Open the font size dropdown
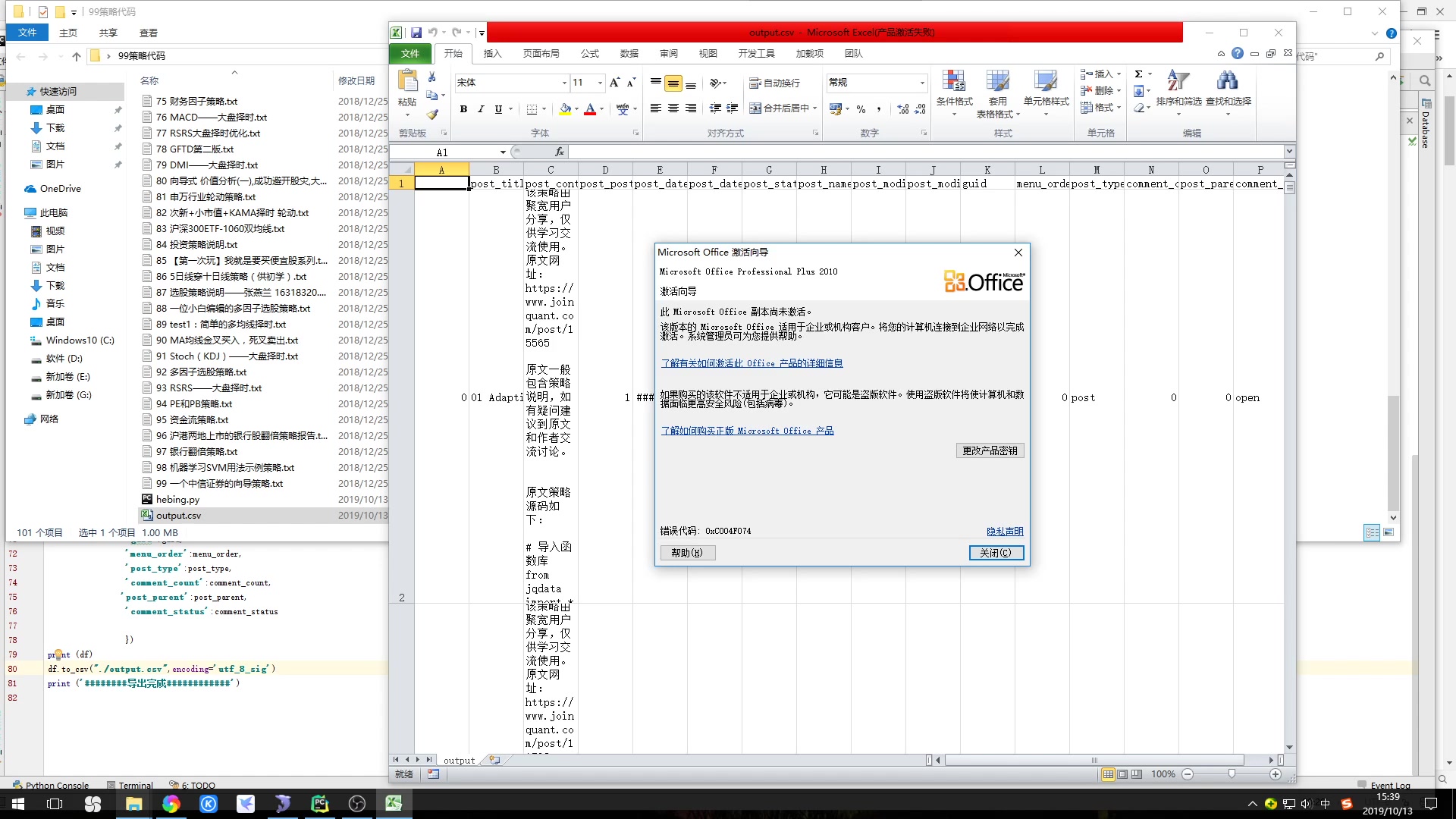Screen dimensions: 1456x819 pyautogui.click(x=600, y=83)
